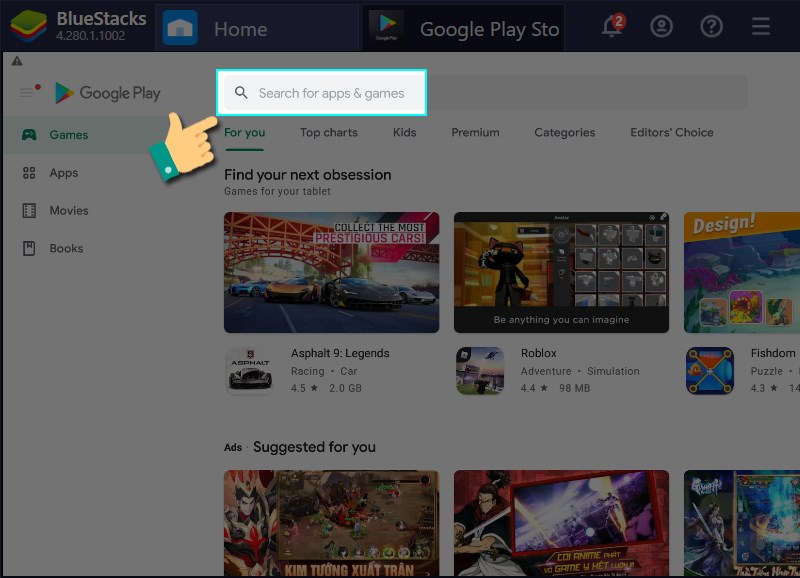Open the account profile icon
Viewport: 800px width, 578px height.
point(661,26)
